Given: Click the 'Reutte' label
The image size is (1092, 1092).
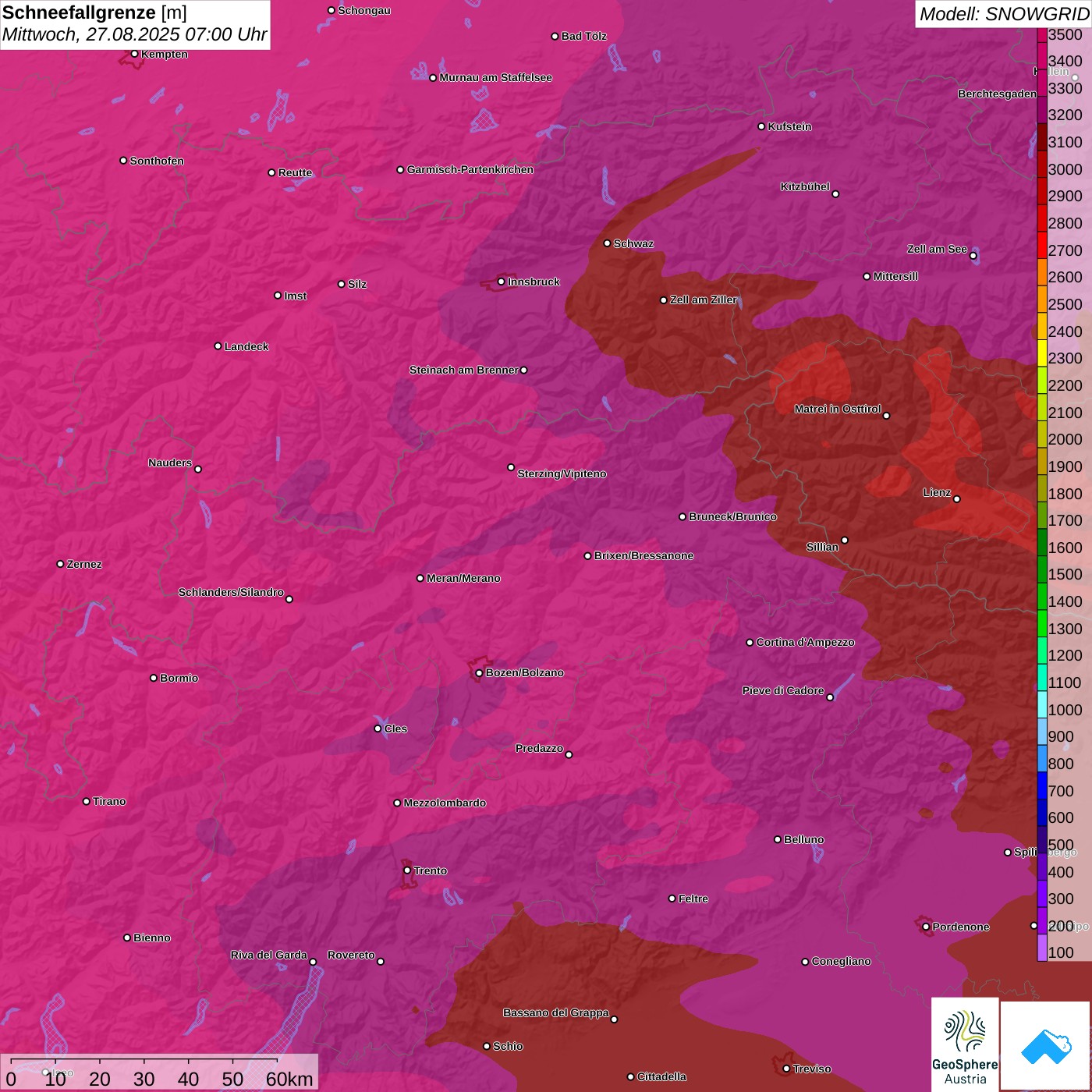Looking at the screenshot, I should tap(295, 172).
